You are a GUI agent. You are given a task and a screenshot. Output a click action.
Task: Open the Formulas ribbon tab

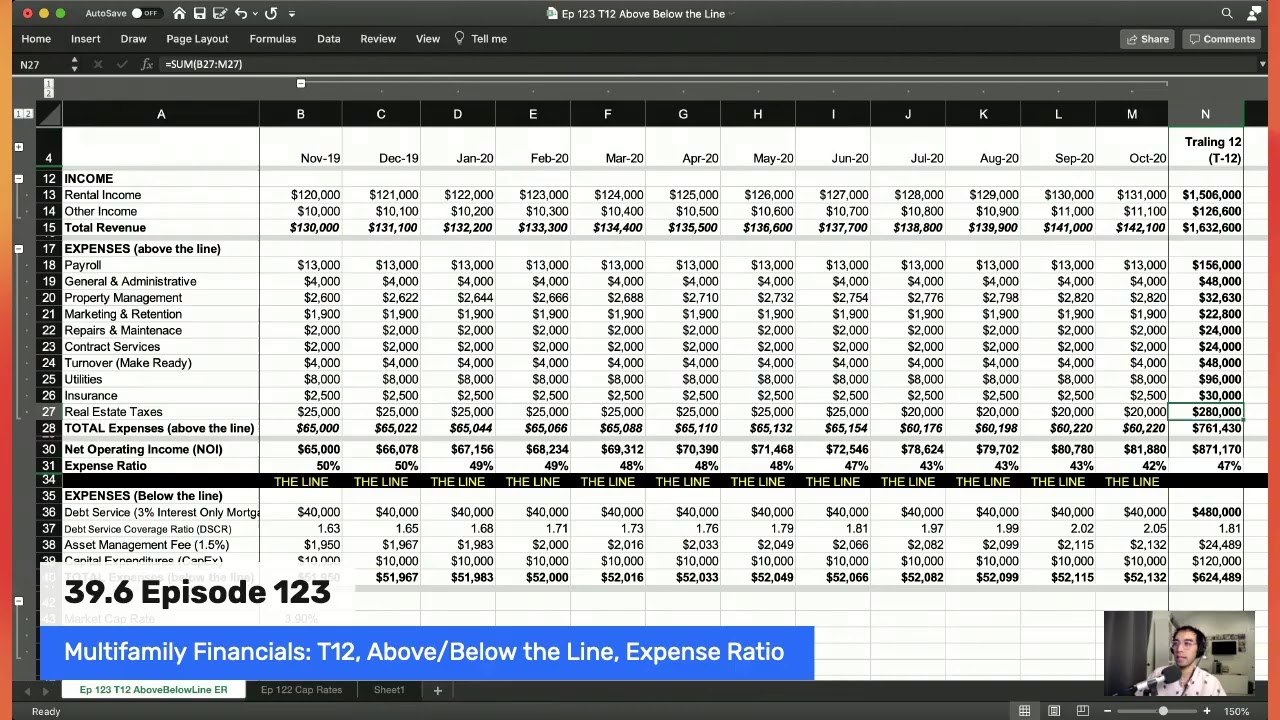point(273,38)
